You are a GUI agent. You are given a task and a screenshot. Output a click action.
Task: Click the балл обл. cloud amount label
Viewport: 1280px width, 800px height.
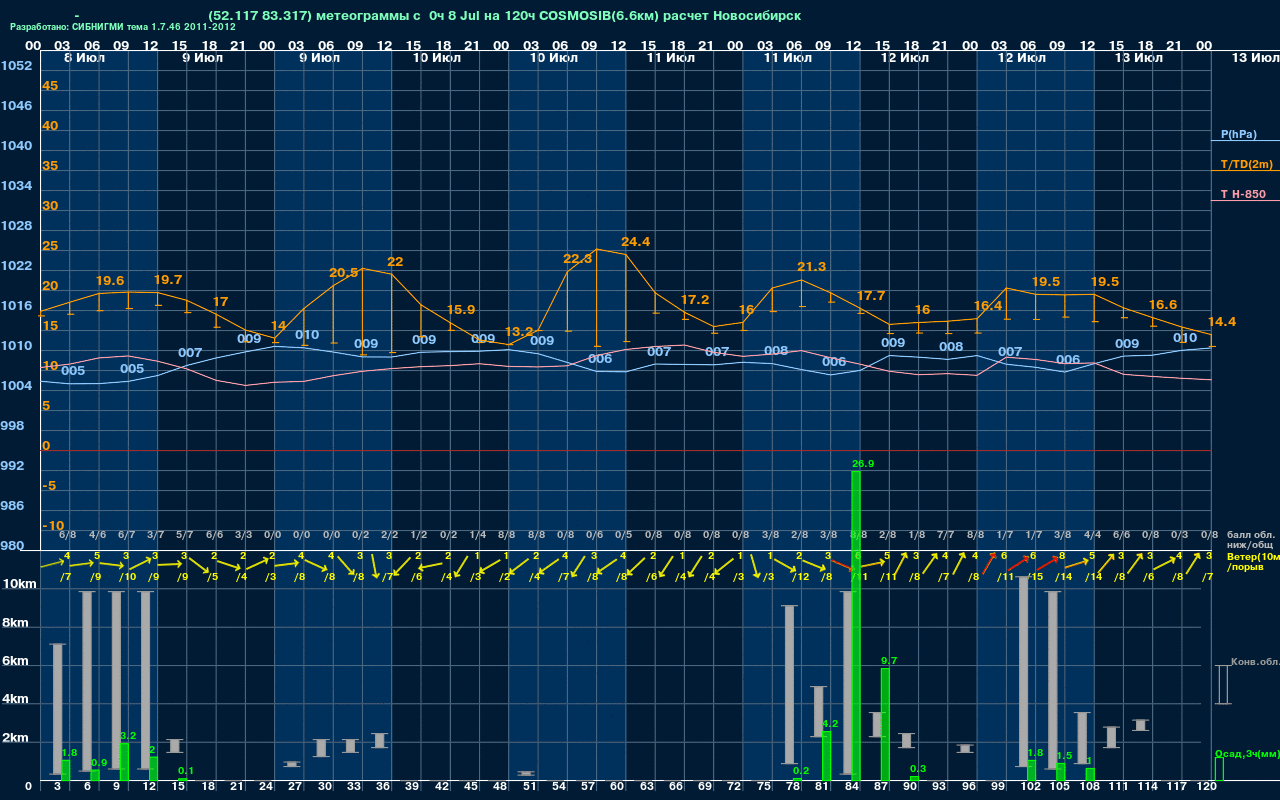click(1252, 535)
